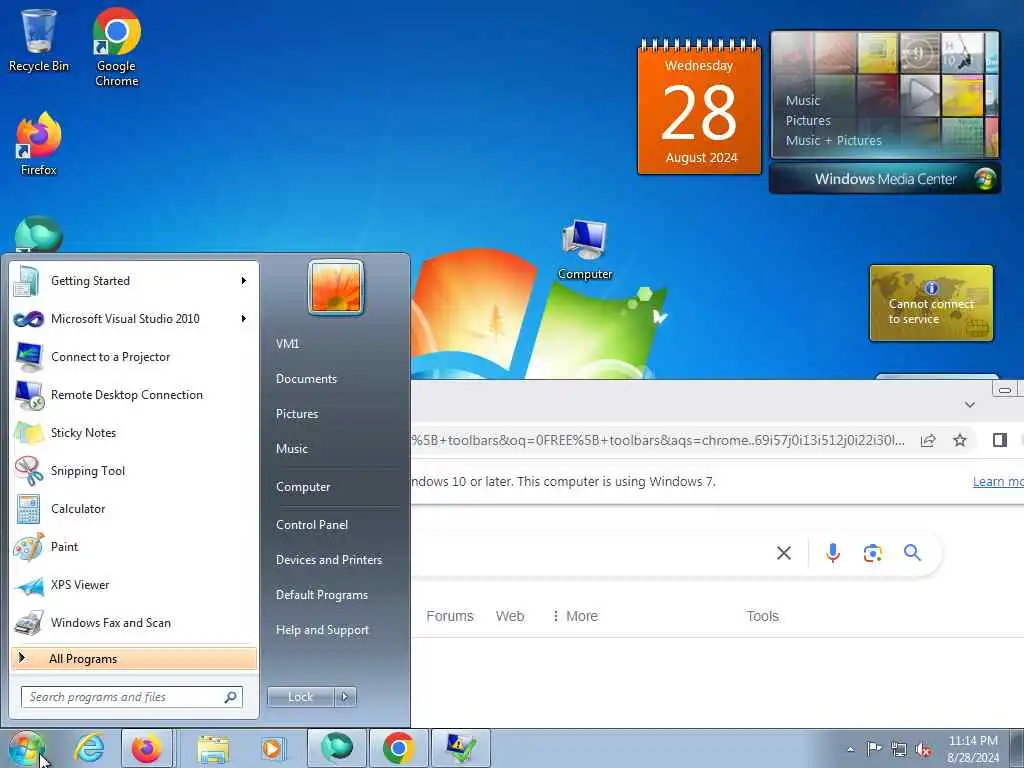Switch to Firefox in the taskbar

pos(147,748)
